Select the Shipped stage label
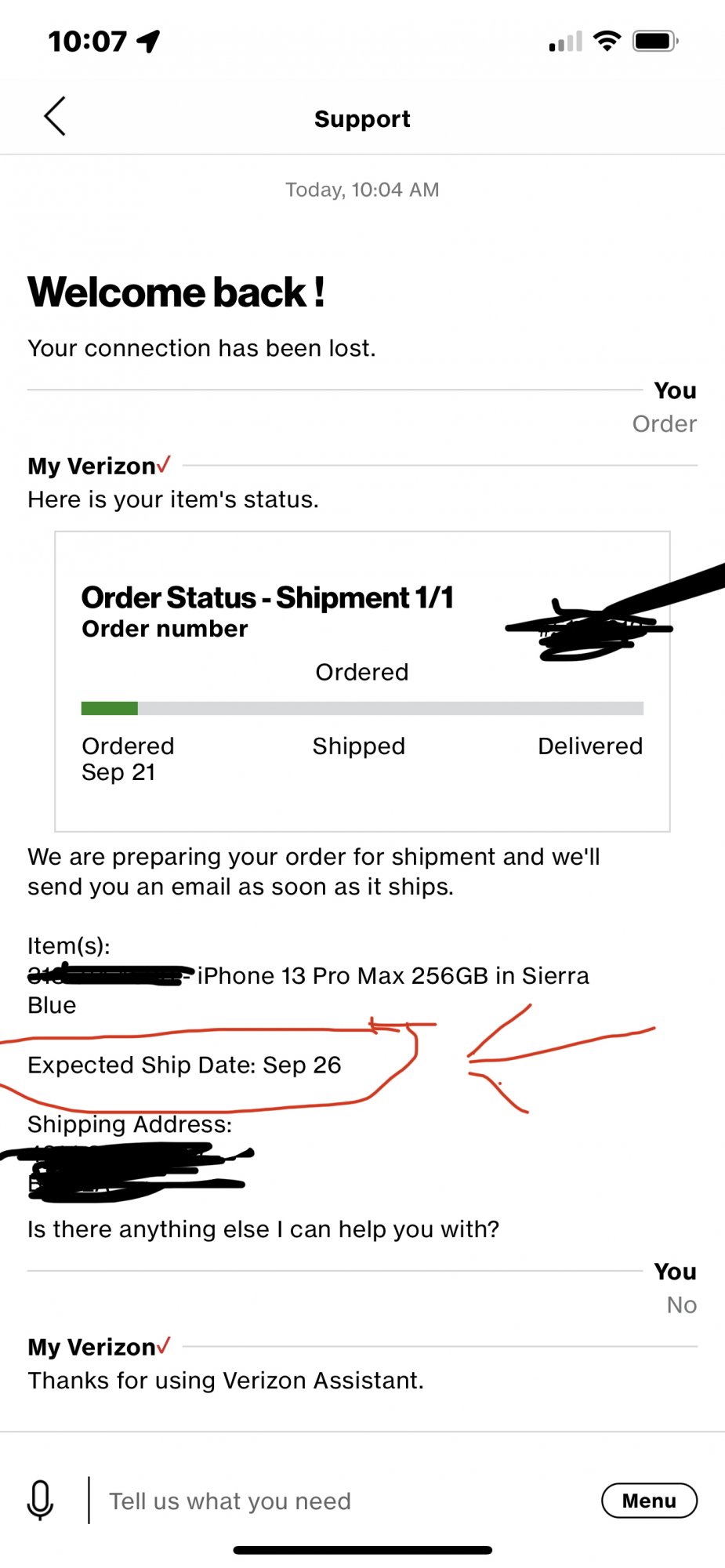This screenshot has width=725, height=1568. point(359,746)
